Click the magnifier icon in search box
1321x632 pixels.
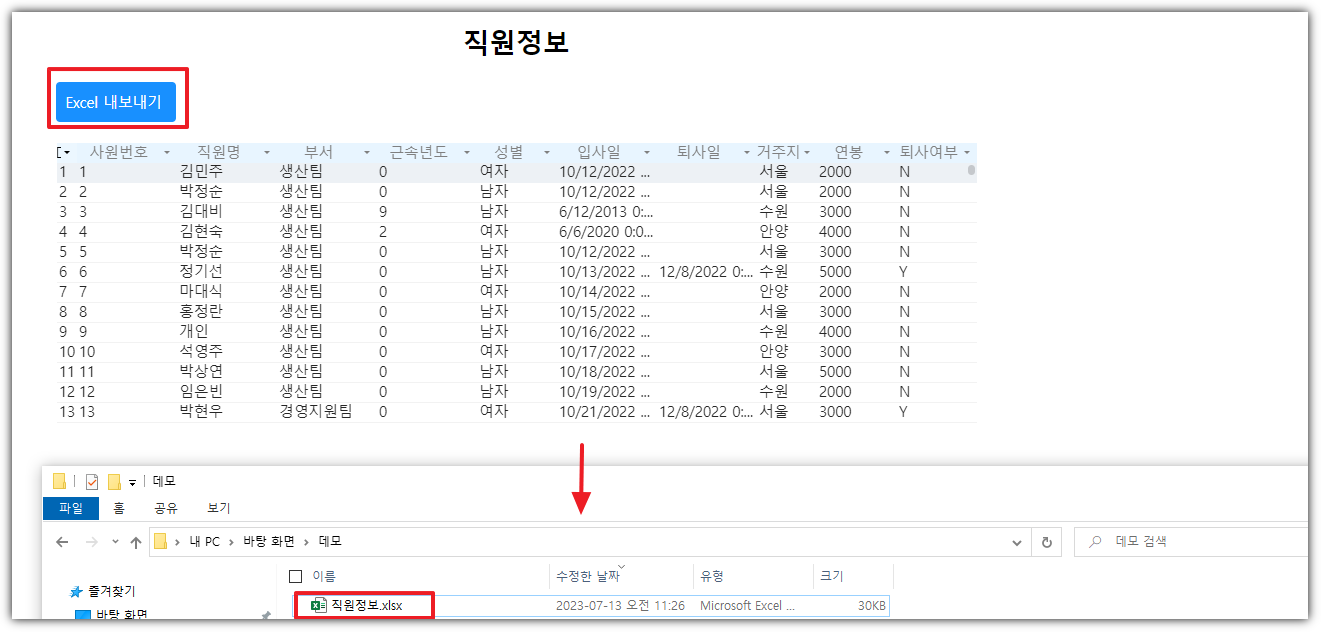point(1096,542)
